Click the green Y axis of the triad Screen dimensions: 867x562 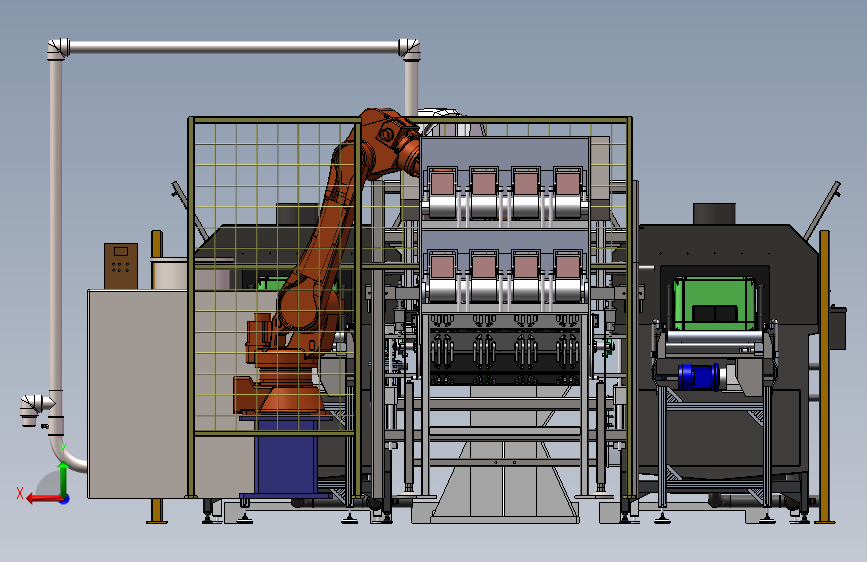(63, 480)
